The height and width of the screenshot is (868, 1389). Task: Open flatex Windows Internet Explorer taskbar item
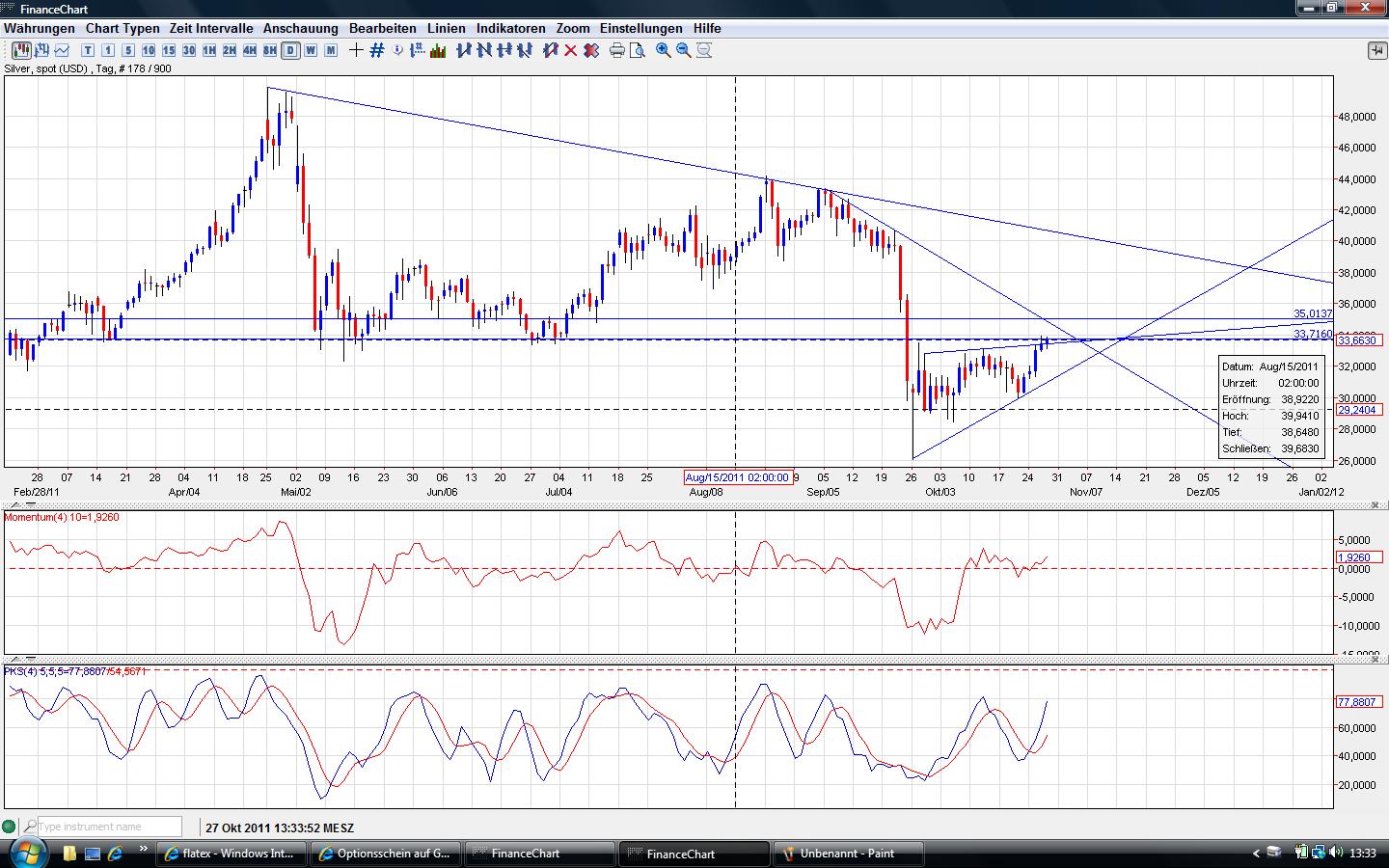[x=232, y=854]
